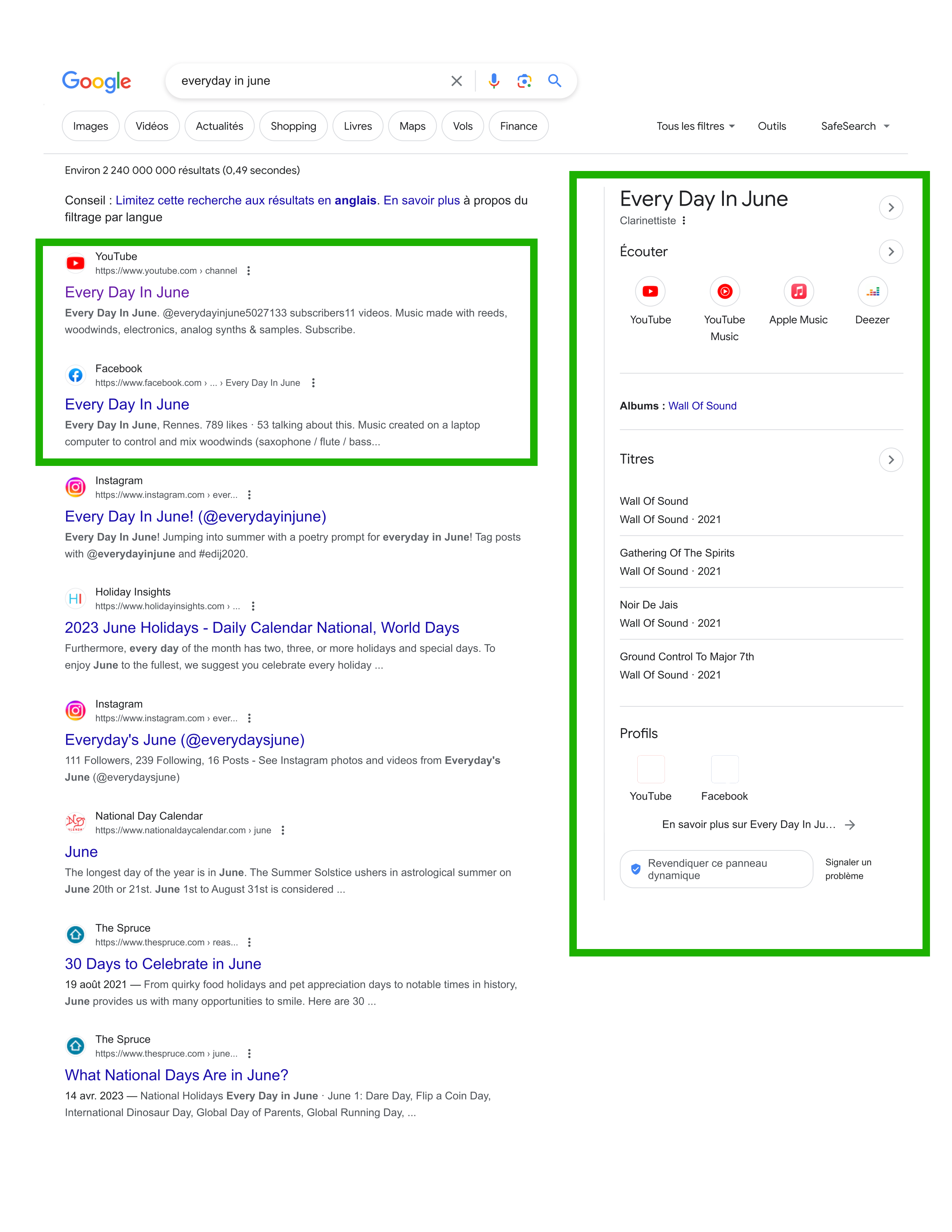
Task: Open more options for the Facebook result
Action: click(314, 383)
